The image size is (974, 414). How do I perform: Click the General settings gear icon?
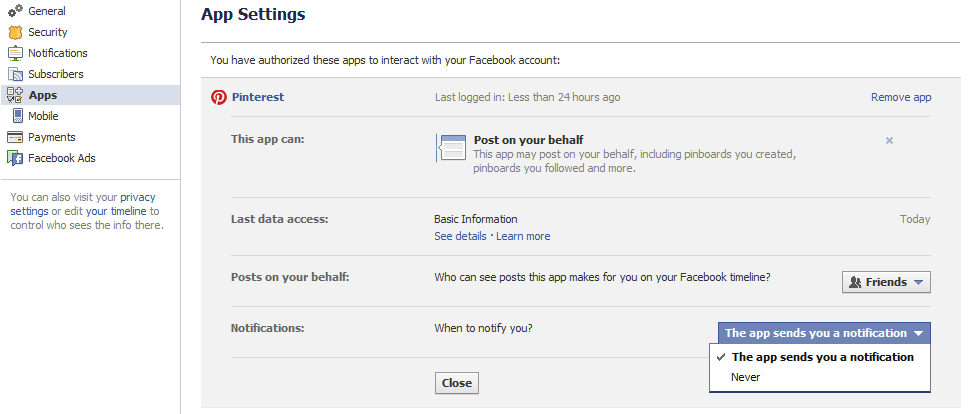click(x=15, y=11)
